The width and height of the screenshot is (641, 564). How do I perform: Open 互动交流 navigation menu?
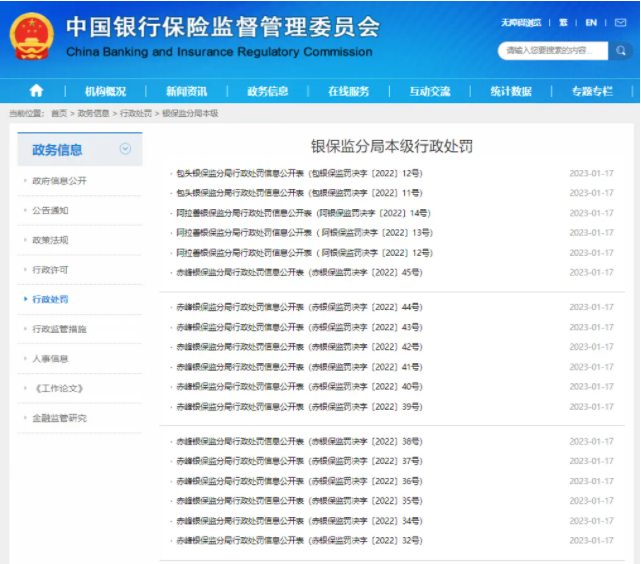pos(430,91)
